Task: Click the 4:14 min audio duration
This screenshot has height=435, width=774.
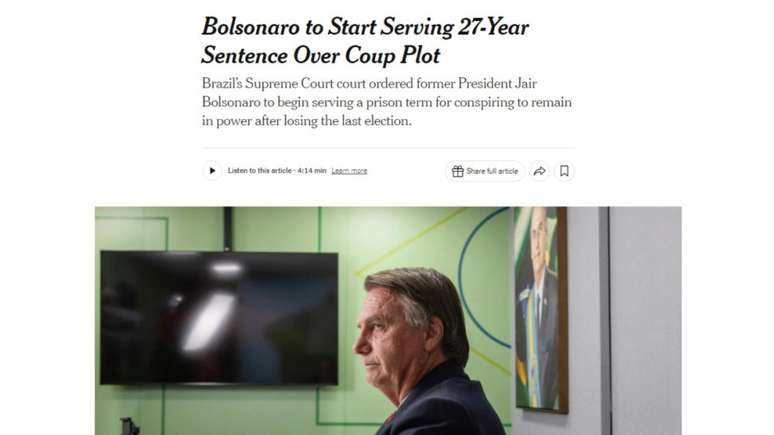Action: 312,171
